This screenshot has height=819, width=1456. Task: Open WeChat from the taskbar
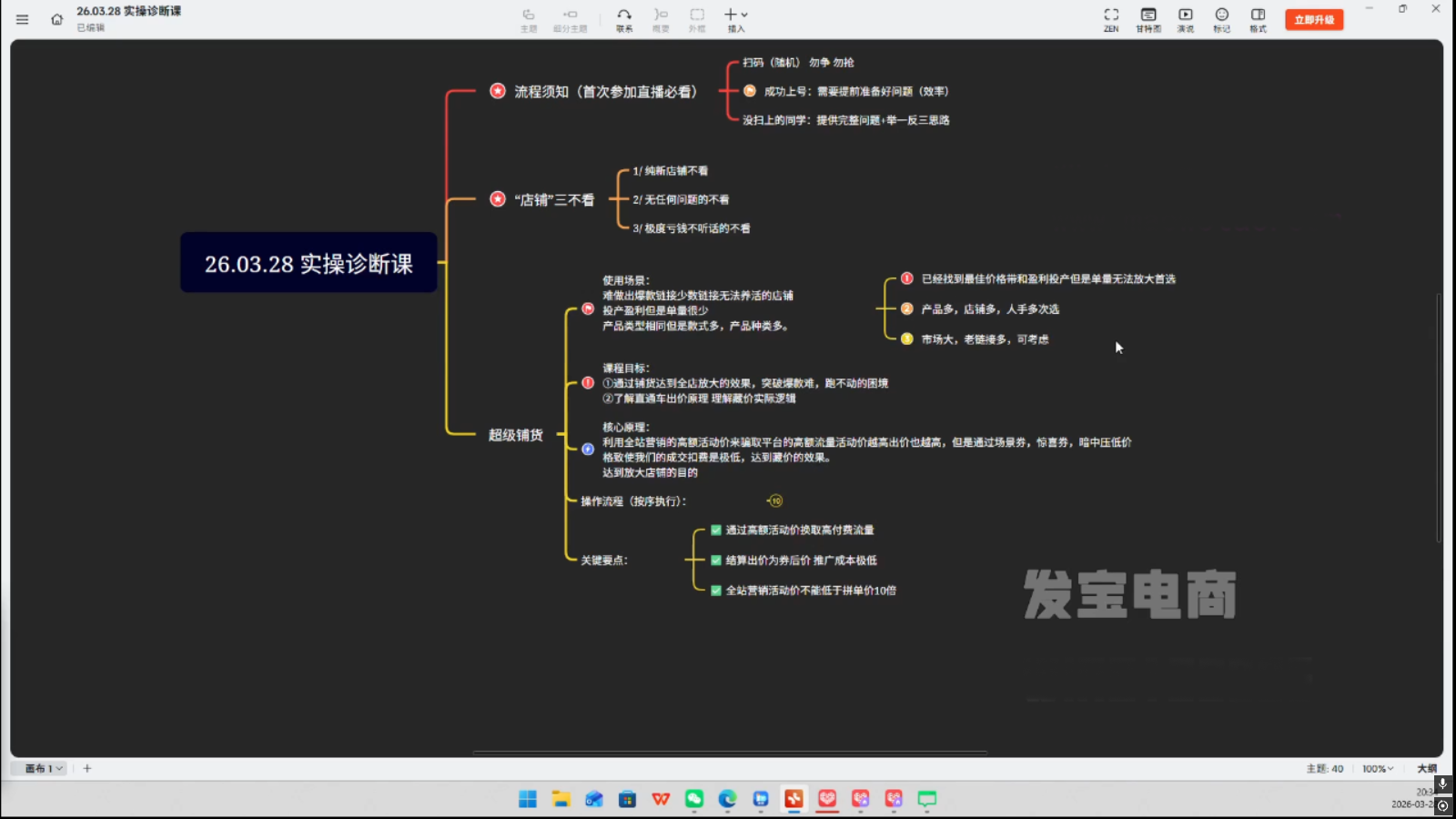point(694,799)
